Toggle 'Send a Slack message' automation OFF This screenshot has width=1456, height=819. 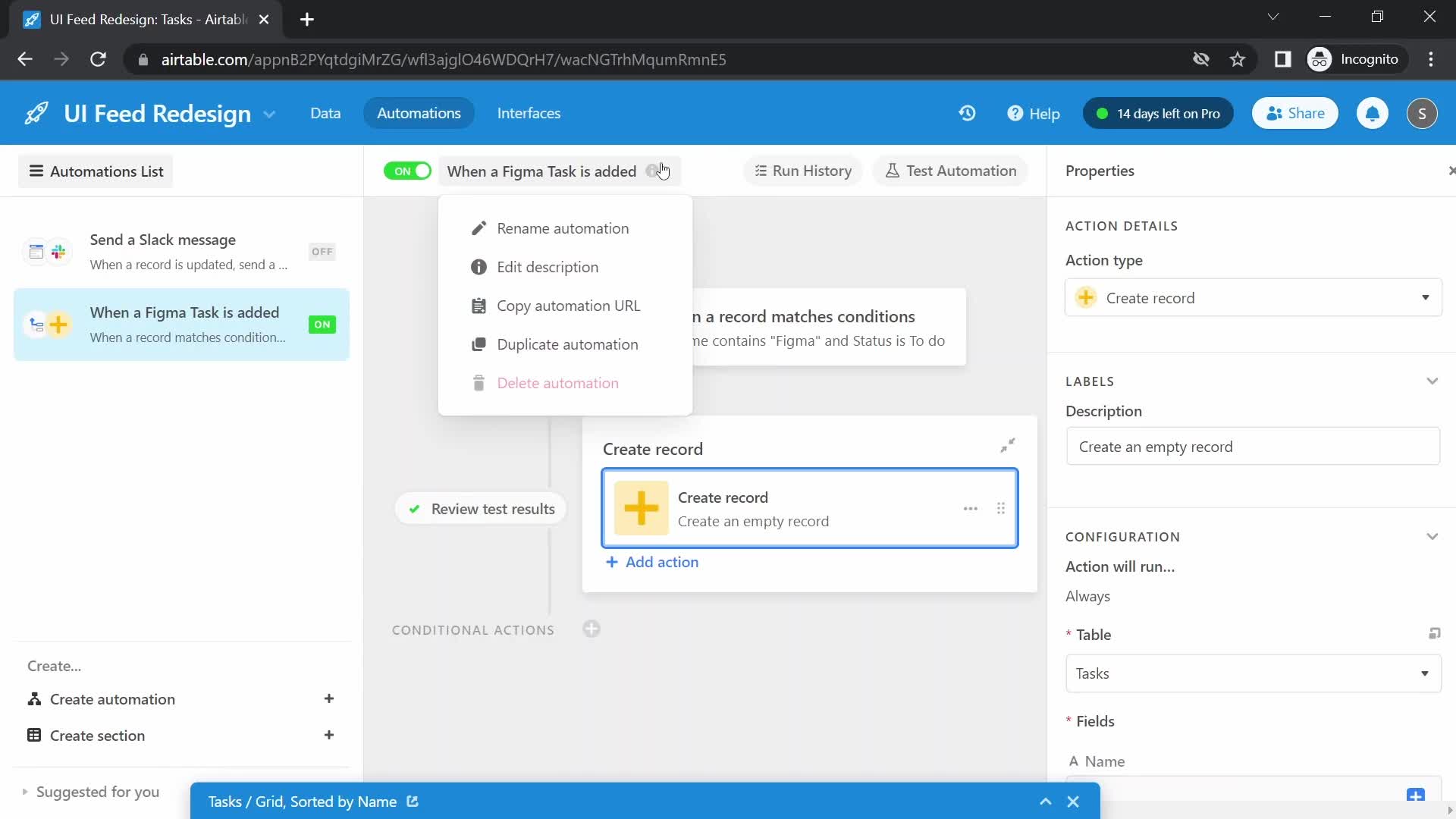tap(322, 252)
